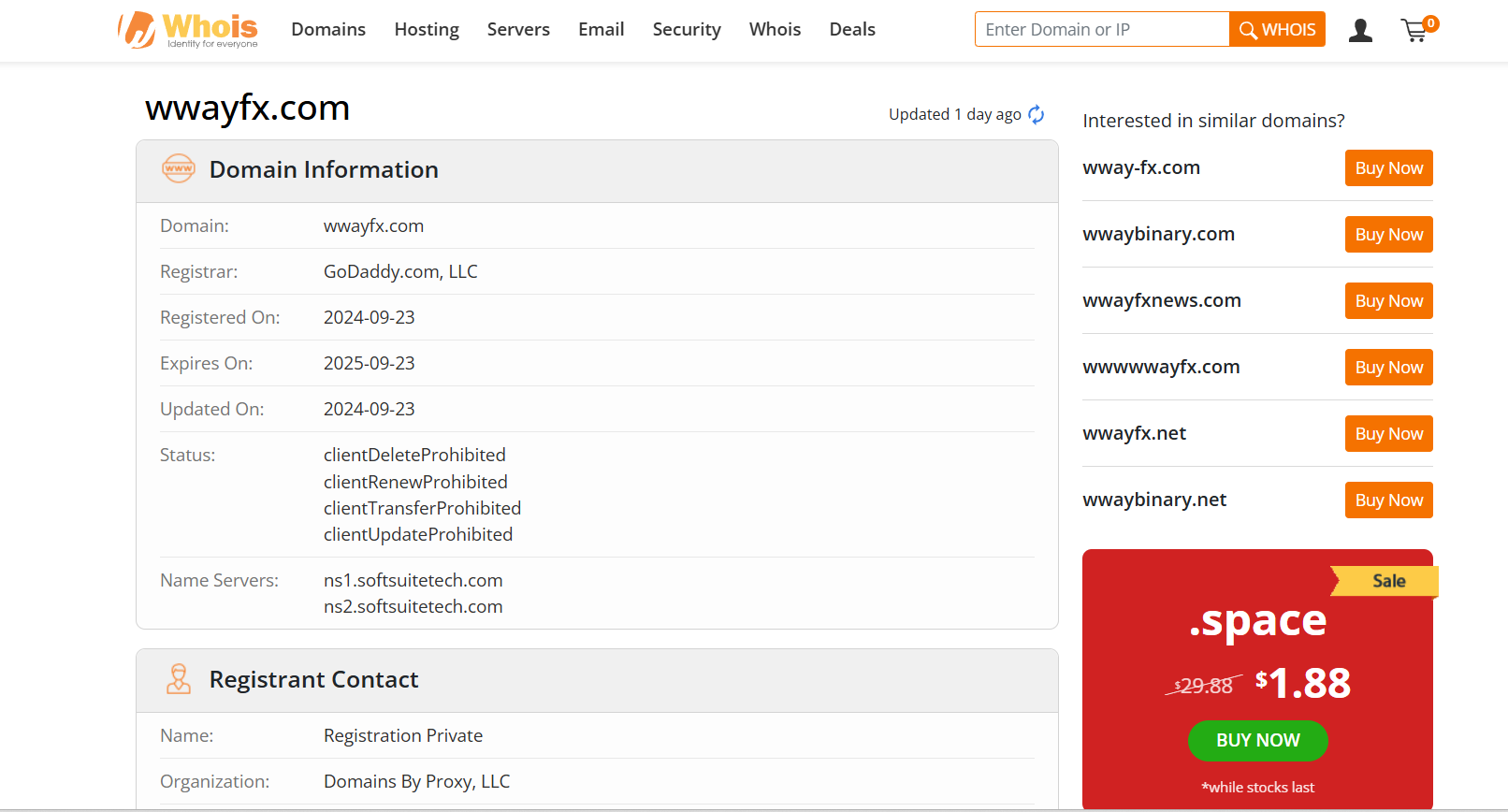
Task: Open the Servers menu
Action: coord(518,30)
